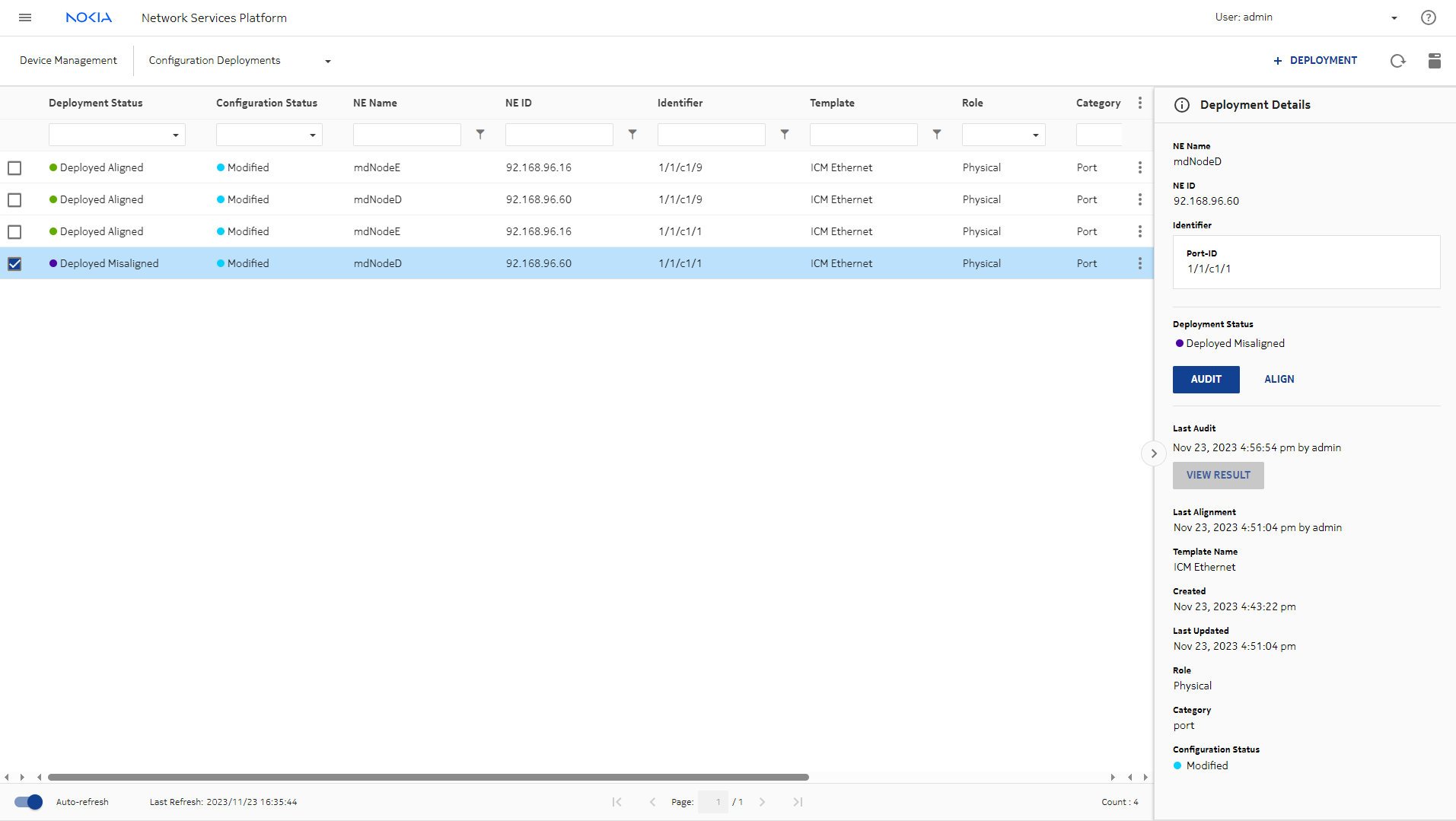Expand the Deployment Status filter dropdown
The height and width of the screenshot is (821, 1456).
175,135
